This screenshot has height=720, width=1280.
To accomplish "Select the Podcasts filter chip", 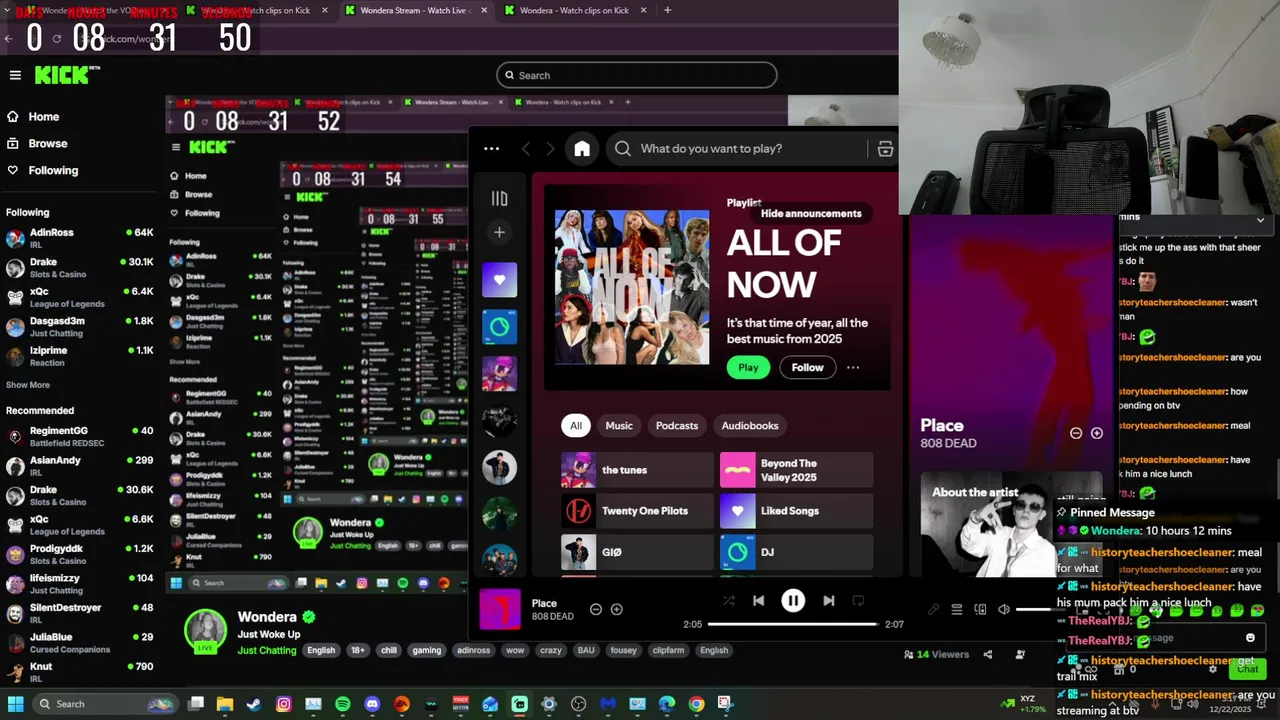I will tap(677, 426).
